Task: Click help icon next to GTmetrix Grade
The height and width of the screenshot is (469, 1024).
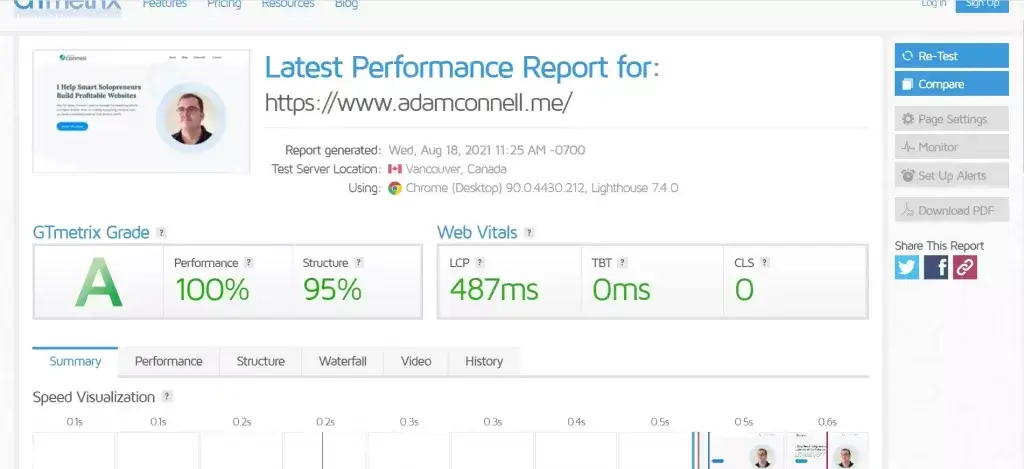Action: tap(162, 233)
